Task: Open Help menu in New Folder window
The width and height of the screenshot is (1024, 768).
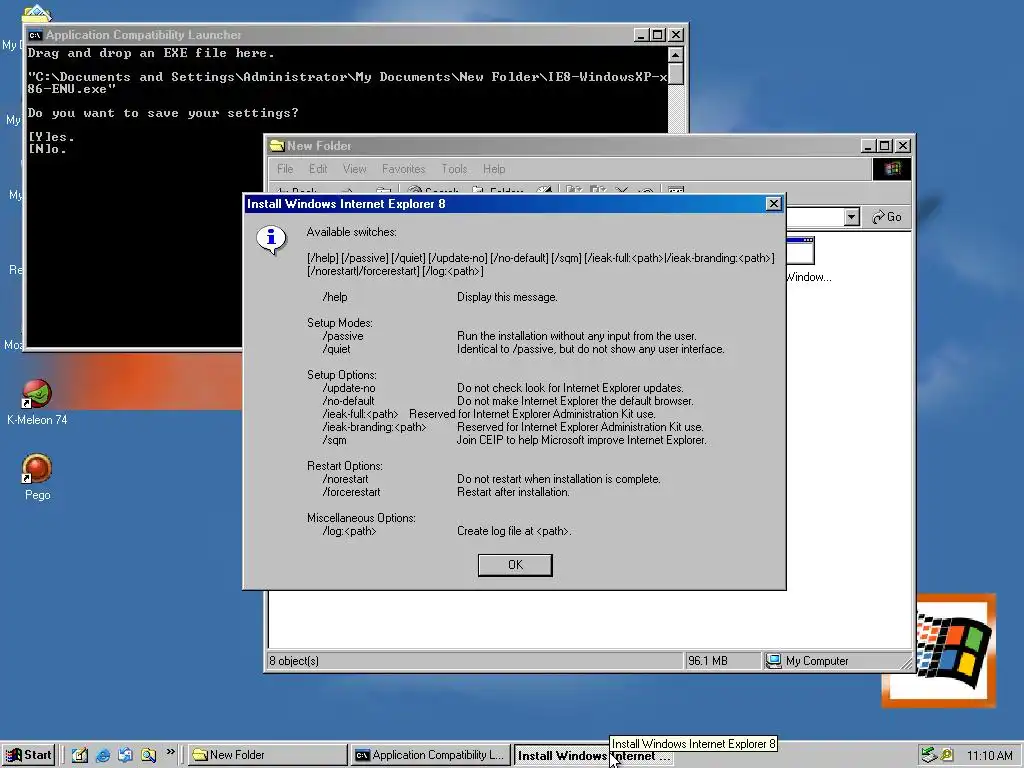Action: pyautogui.click(x=494, y=169)
